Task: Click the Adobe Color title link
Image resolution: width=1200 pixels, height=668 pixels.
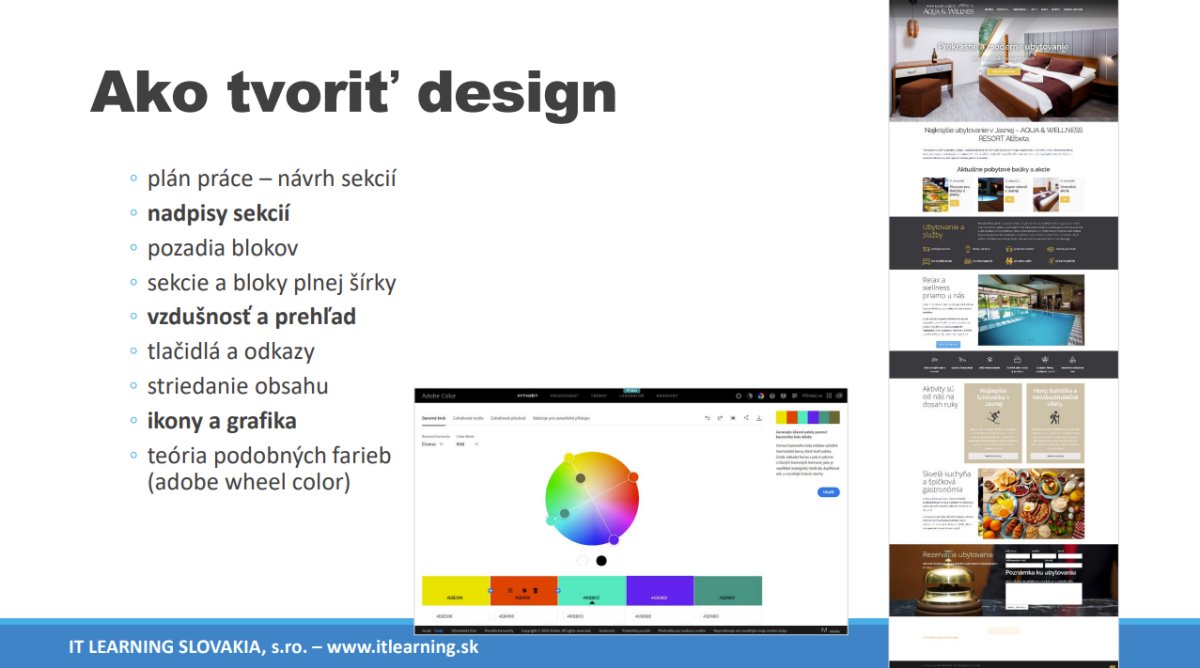Action: pyautogui.click(x=439, y=396)
